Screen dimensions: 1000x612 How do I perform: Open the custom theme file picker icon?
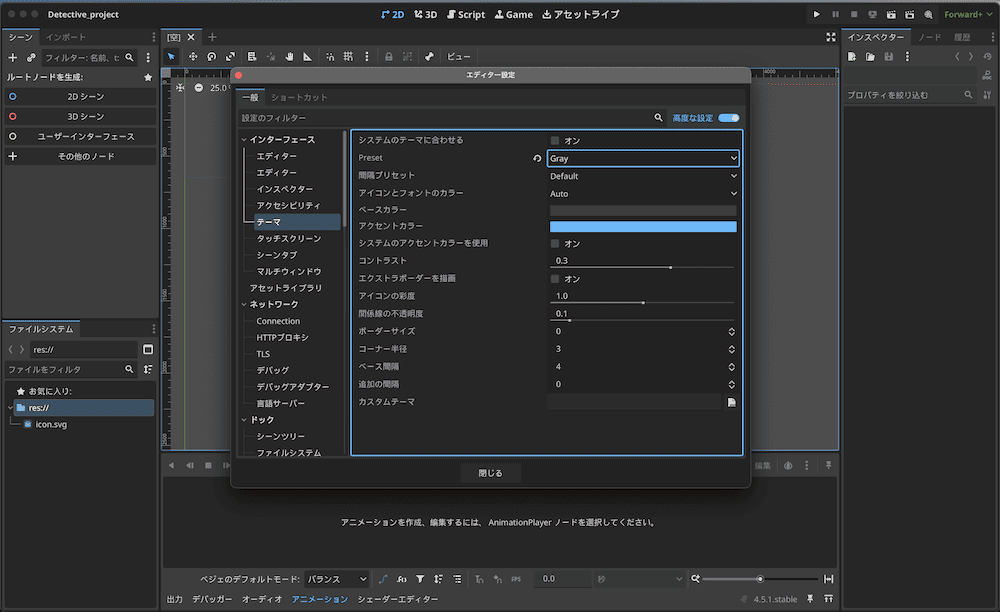pos(733,400)
